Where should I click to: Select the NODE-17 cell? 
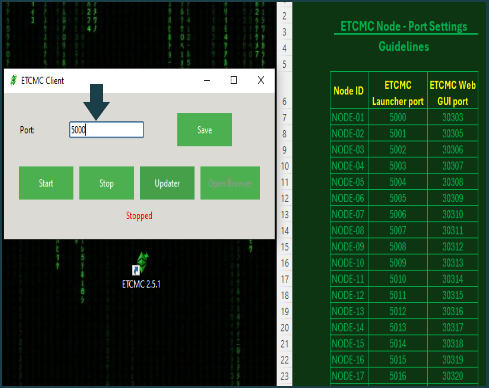click(x=349, y=376)
